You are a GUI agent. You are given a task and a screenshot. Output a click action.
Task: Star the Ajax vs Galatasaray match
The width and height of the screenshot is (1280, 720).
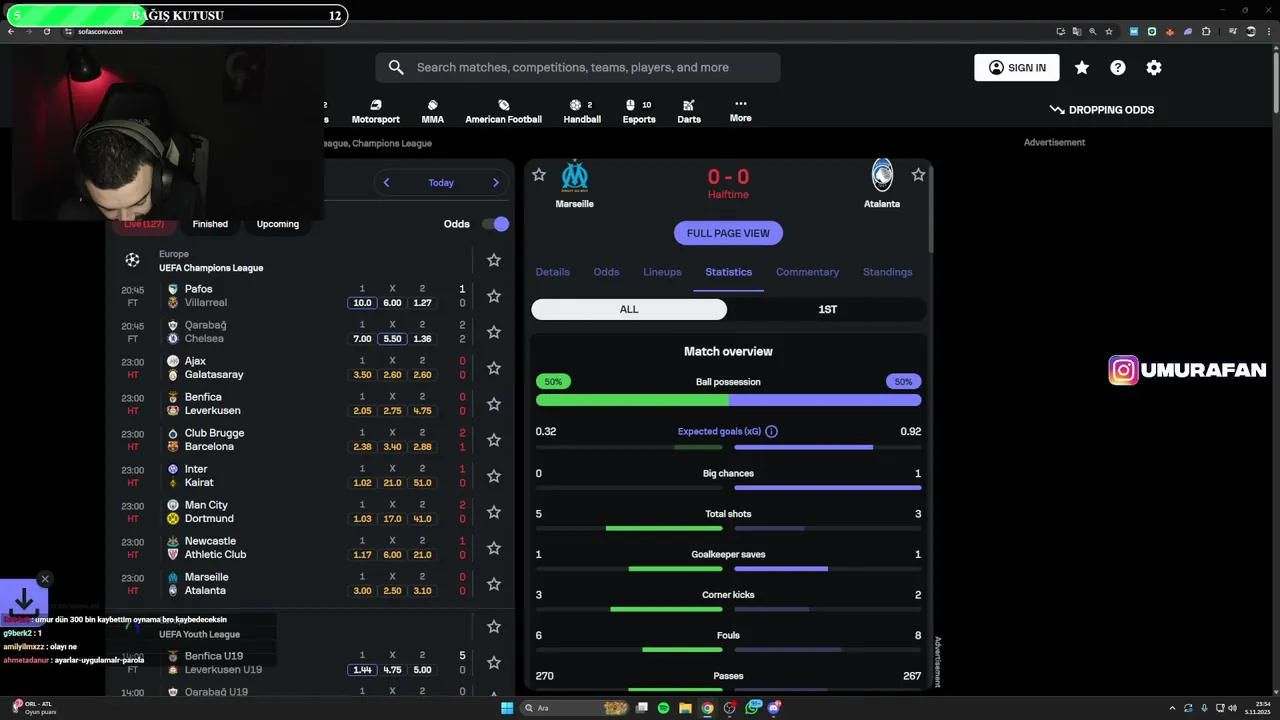click(494, 368)
